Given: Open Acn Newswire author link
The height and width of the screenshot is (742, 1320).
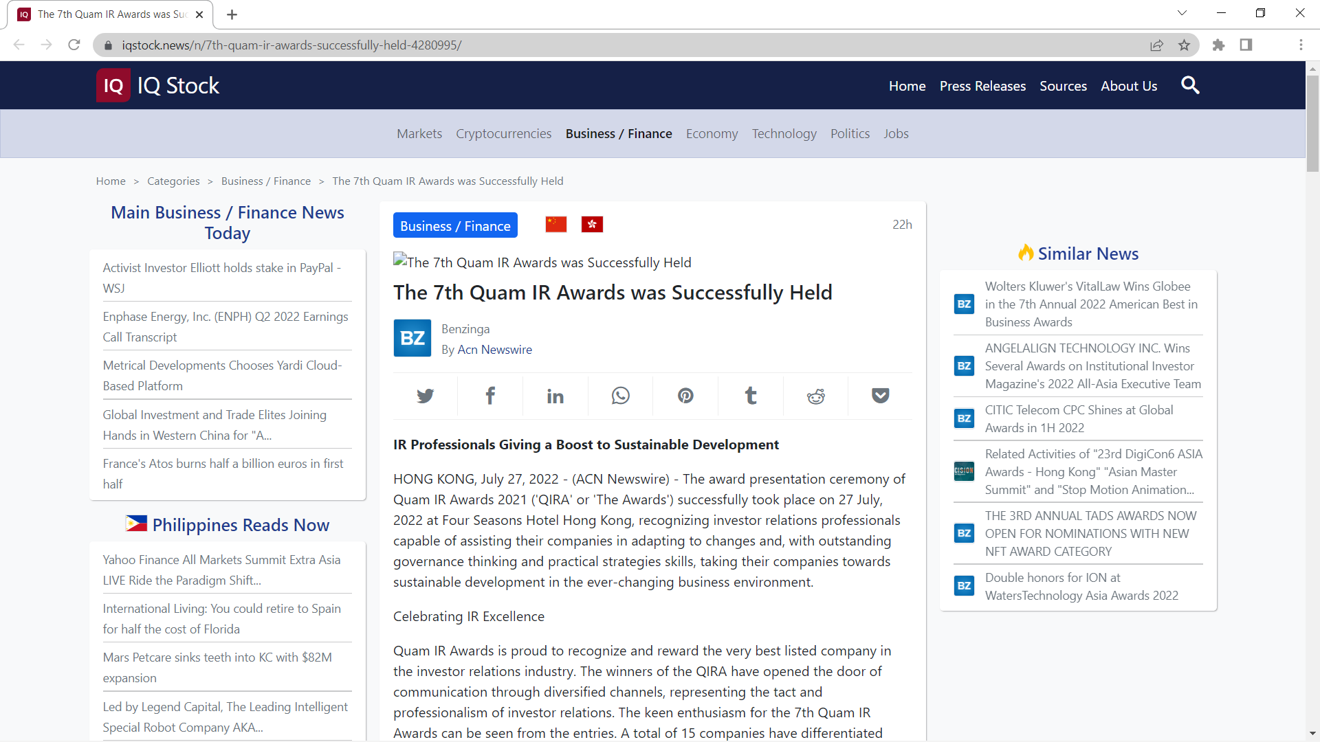Looking at the screenshot, I should point(494,349).
